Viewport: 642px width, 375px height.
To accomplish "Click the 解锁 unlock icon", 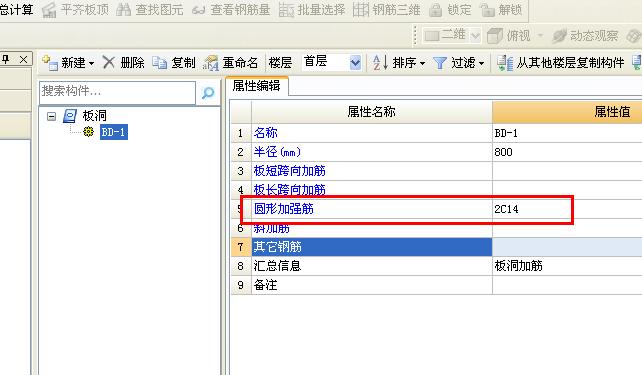I will pyautogui.click(x=487, y=10).
